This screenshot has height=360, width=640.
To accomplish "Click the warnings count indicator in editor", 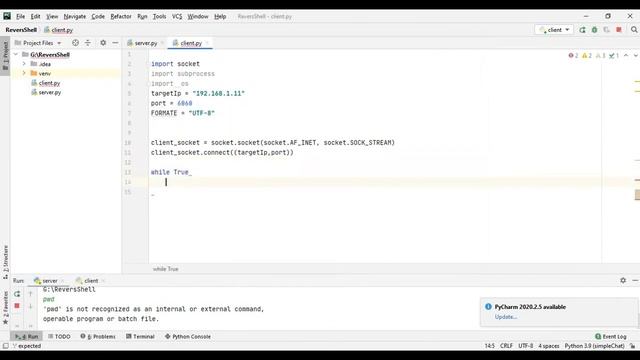I will (587, 56).
